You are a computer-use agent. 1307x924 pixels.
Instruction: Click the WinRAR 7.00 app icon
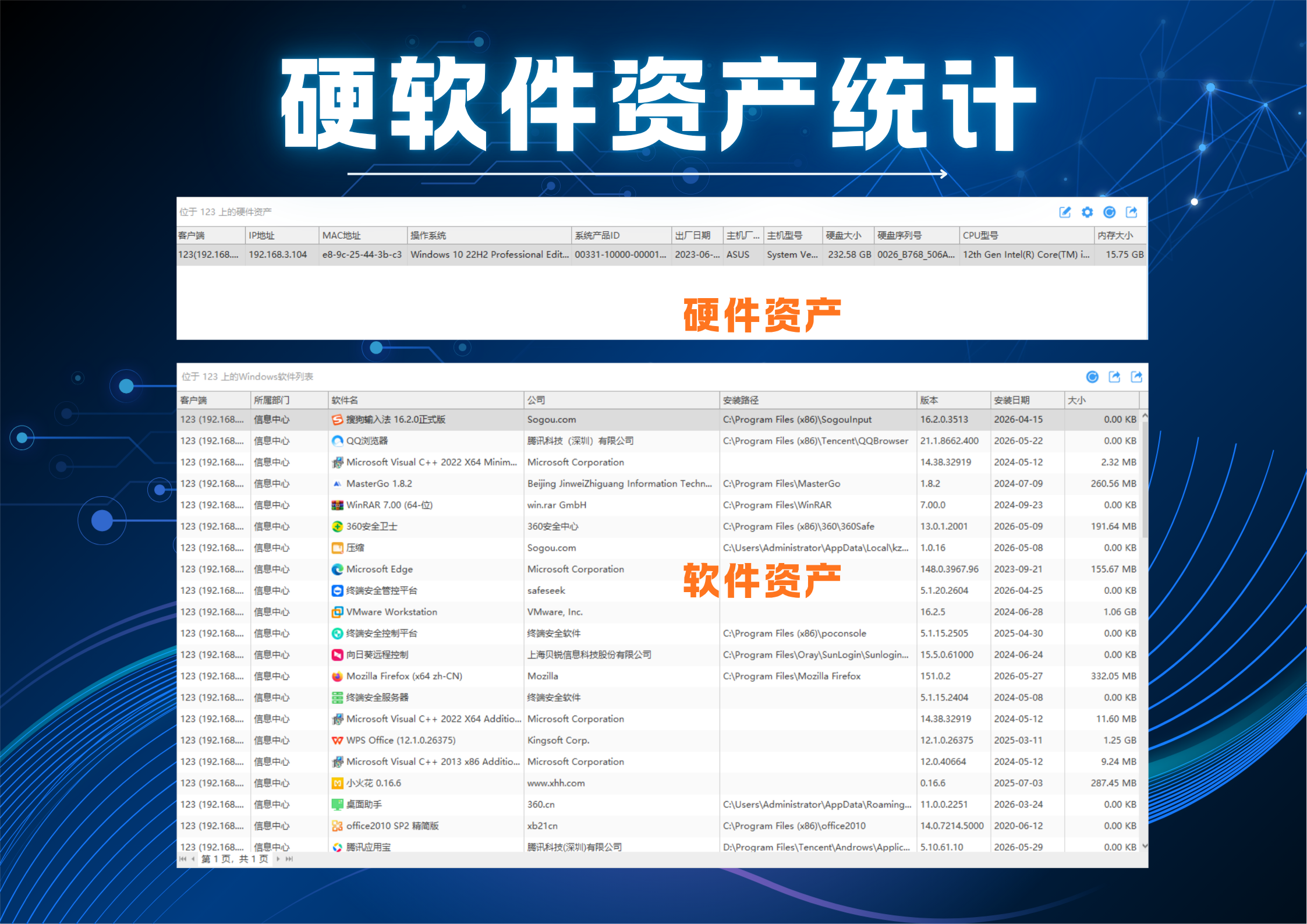coord(337,505)
